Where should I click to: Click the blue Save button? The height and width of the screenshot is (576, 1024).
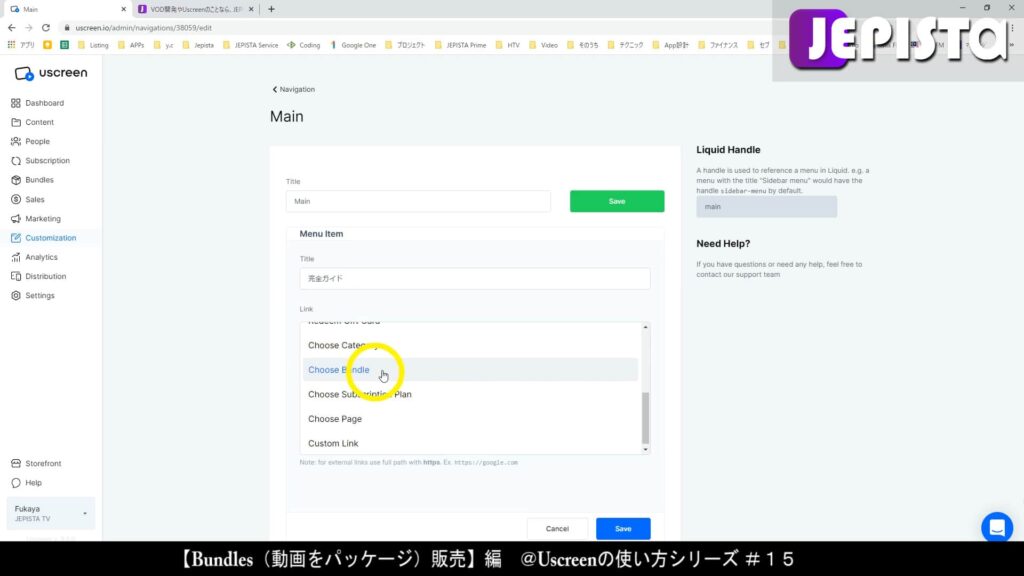pos(623,528)
